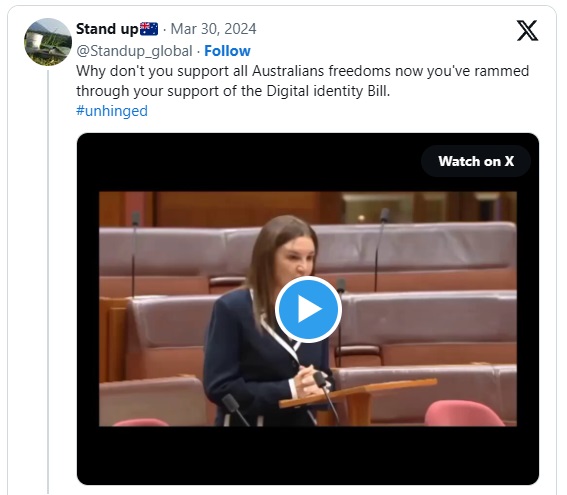
Task: Click the red chair in the video
Action: click(x=465, y=413)
